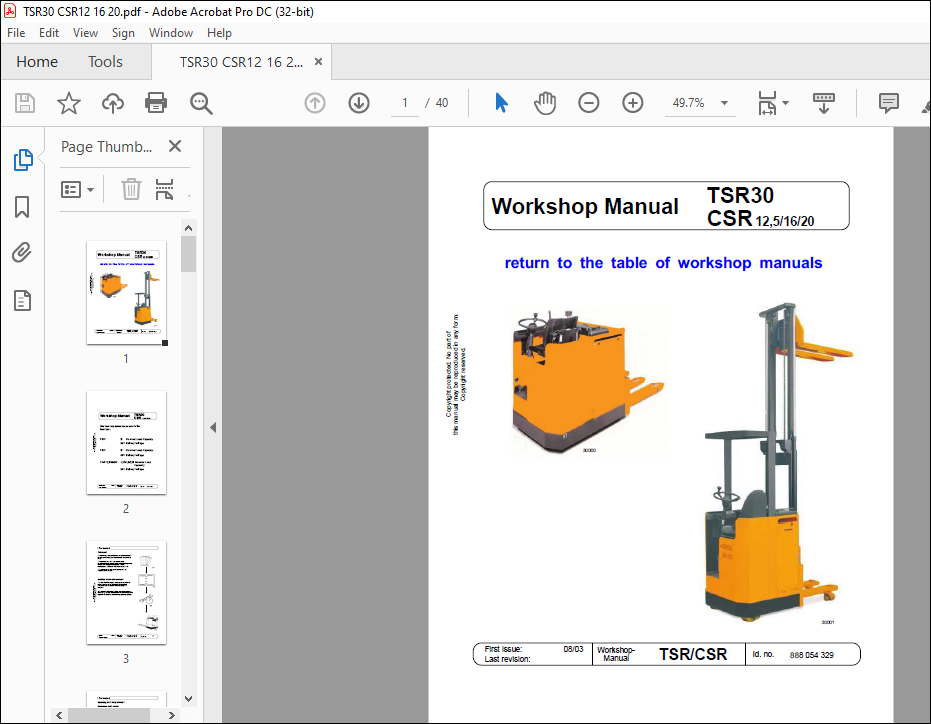
Task: Open the zoom level dropdown arrow
Action: point(724,103)
